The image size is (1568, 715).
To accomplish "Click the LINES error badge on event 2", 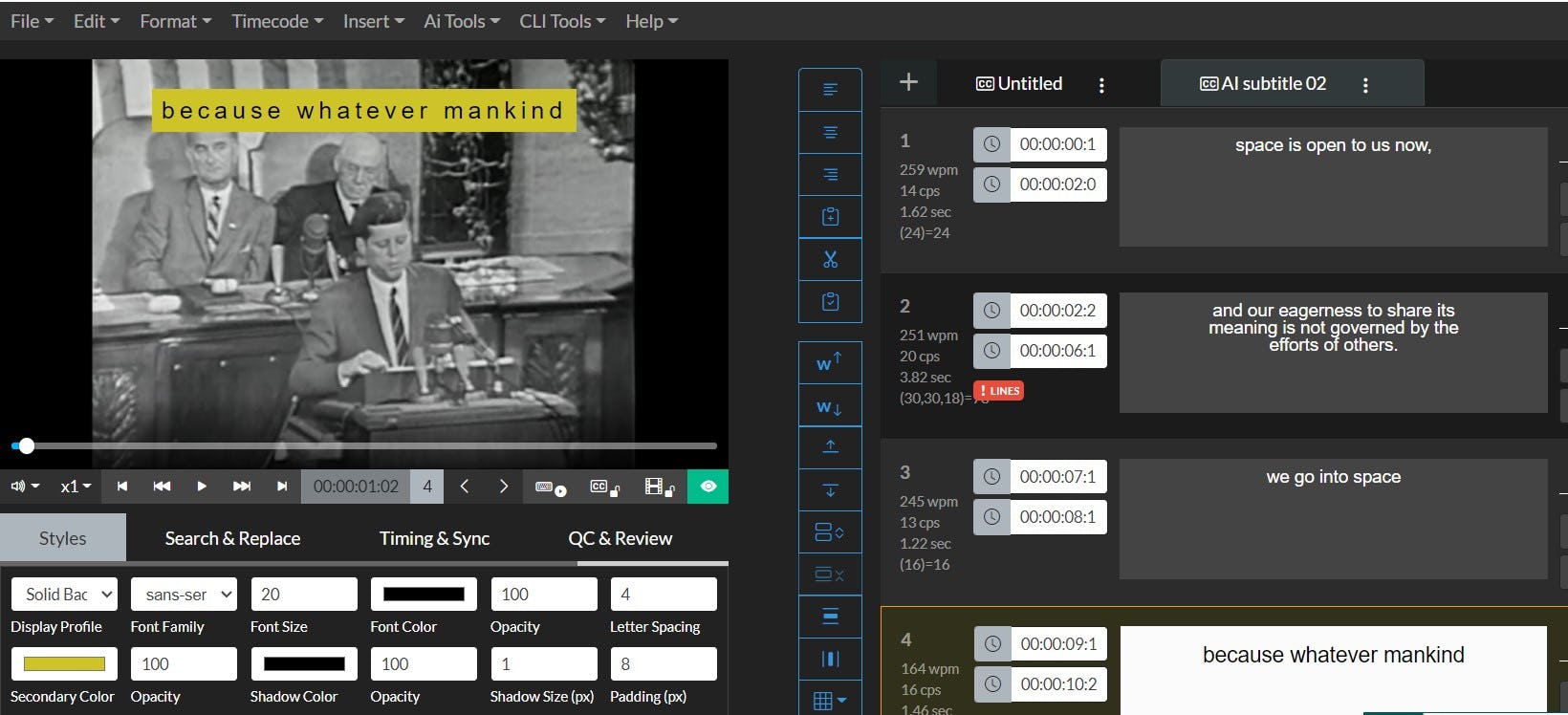I will tap(999, 391).
